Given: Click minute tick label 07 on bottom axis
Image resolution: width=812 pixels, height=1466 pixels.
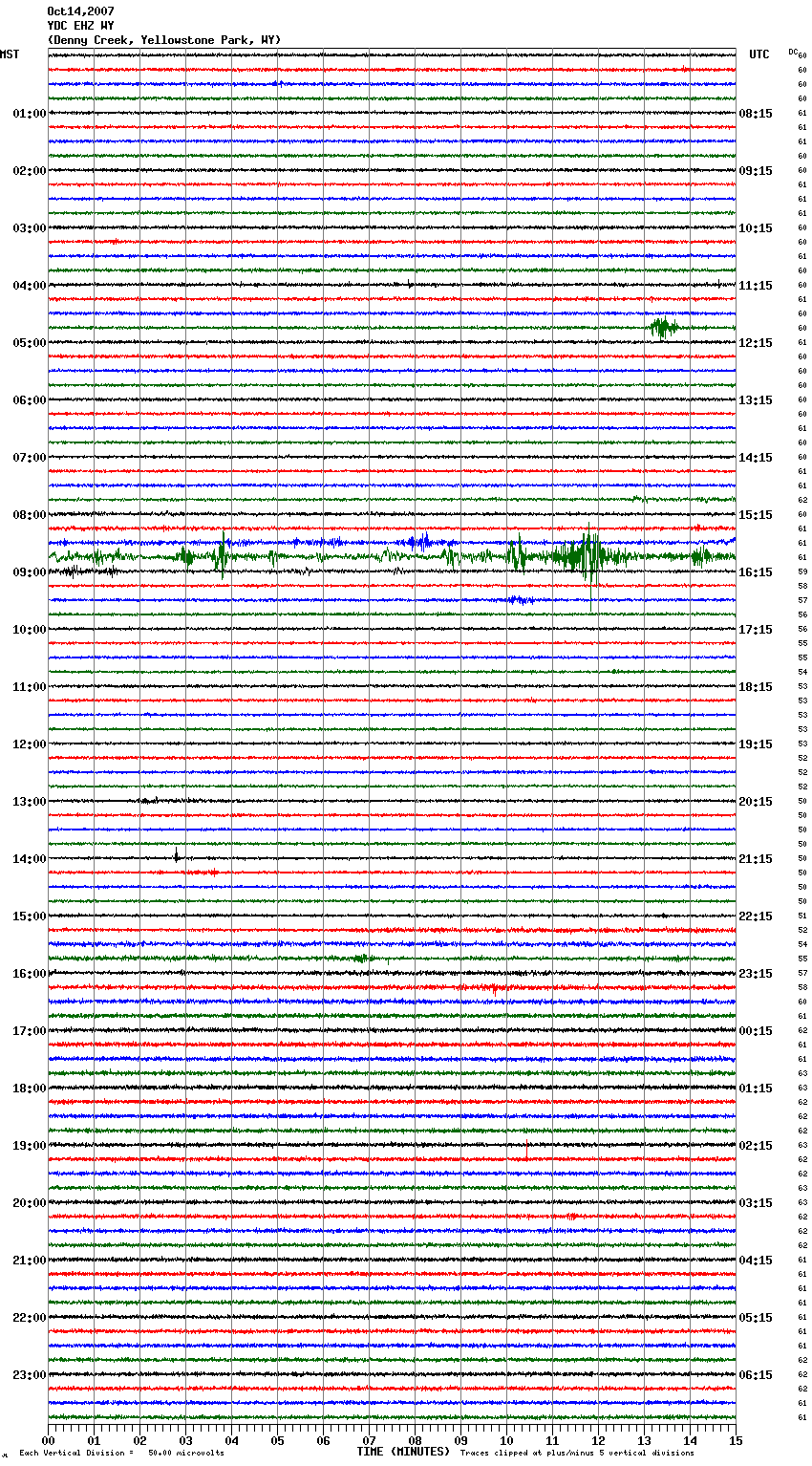Looking at the screenshot, I should [369, 1440].
